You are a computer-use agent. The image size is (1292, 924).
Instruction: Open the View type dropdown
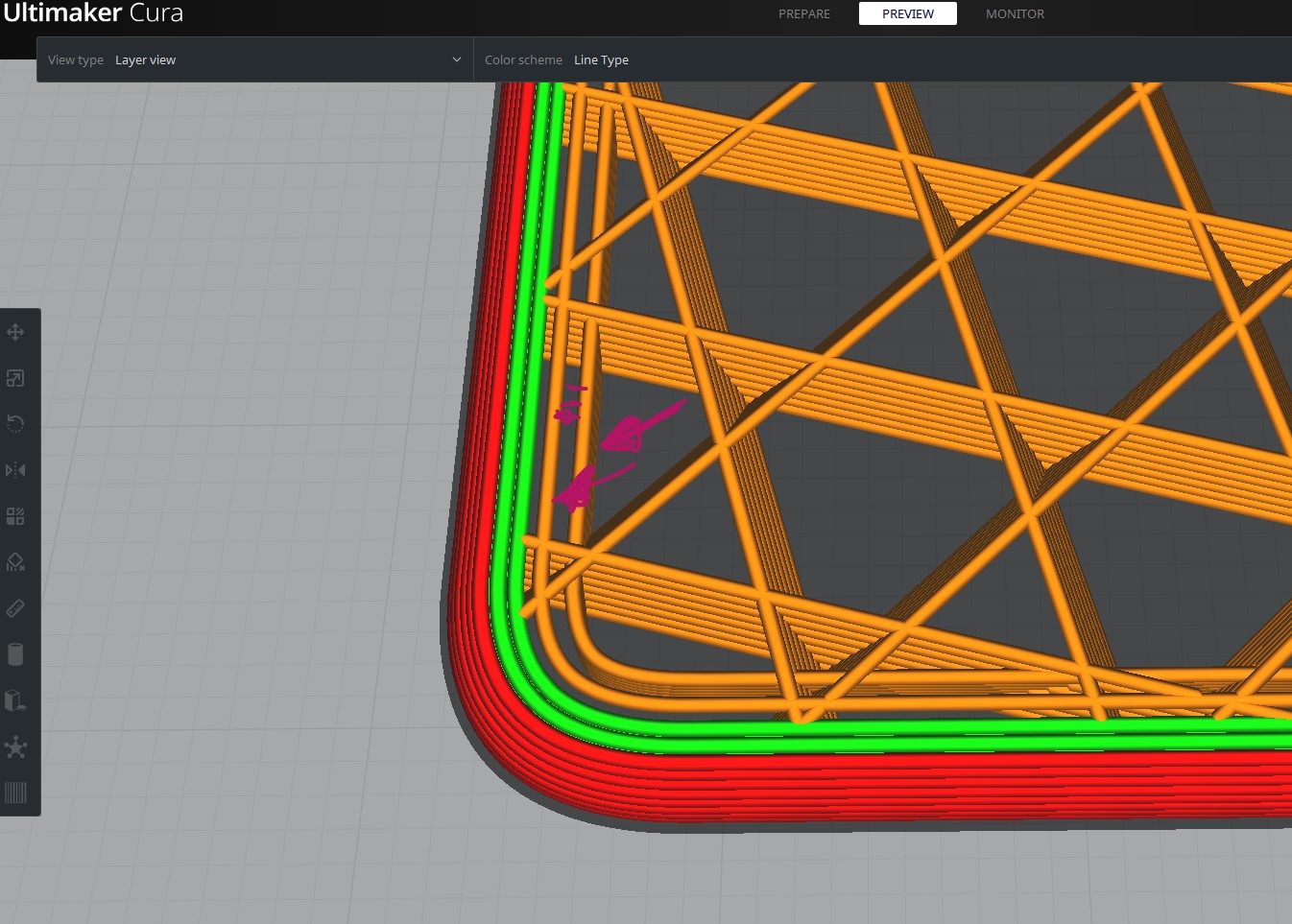coord(254,59)
